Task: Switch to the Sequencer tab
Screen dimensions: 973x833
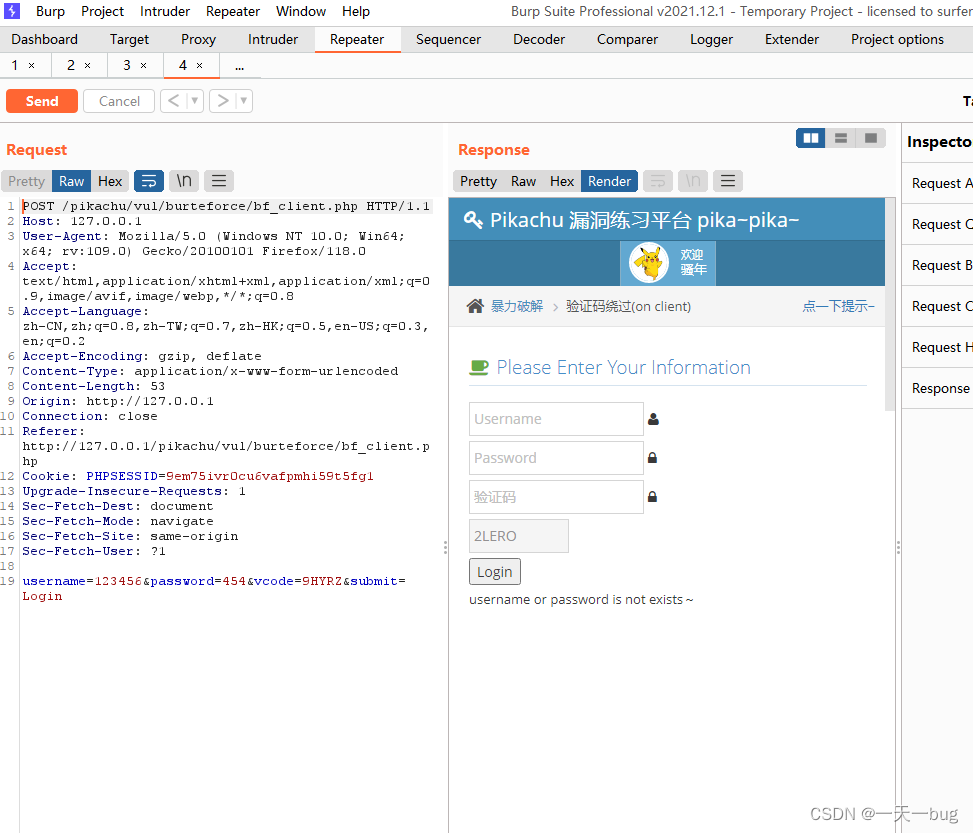Action: [x=448, y=40]
